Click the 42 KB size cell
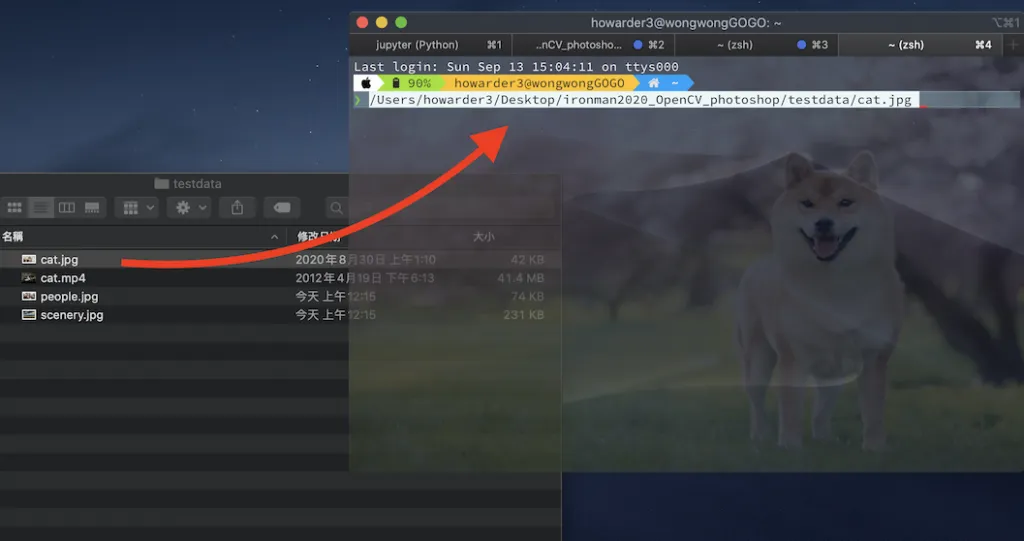Screen dimensions: 1024x541 click(527, 259)
